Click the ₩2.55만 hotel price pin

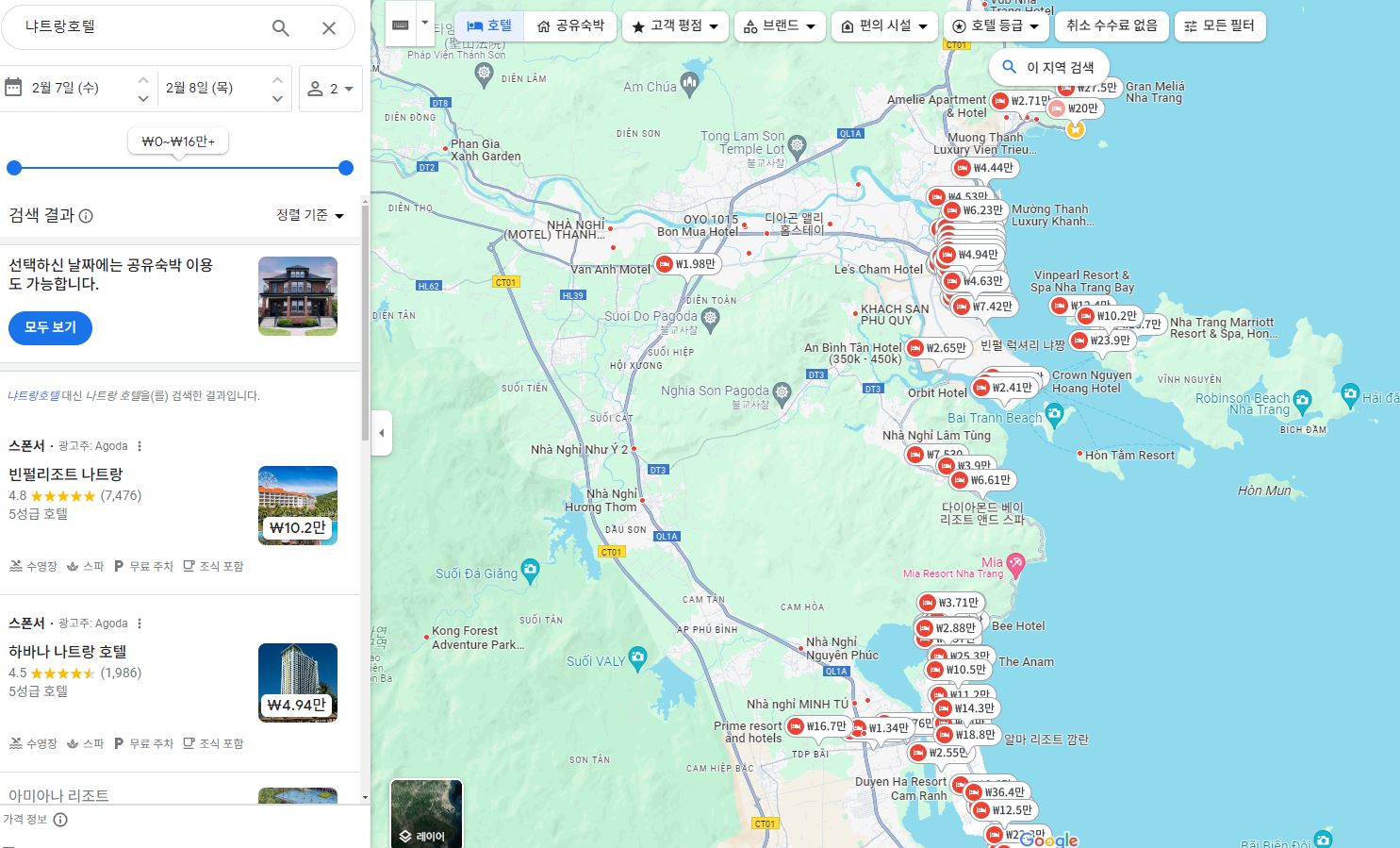click(941, 753)
